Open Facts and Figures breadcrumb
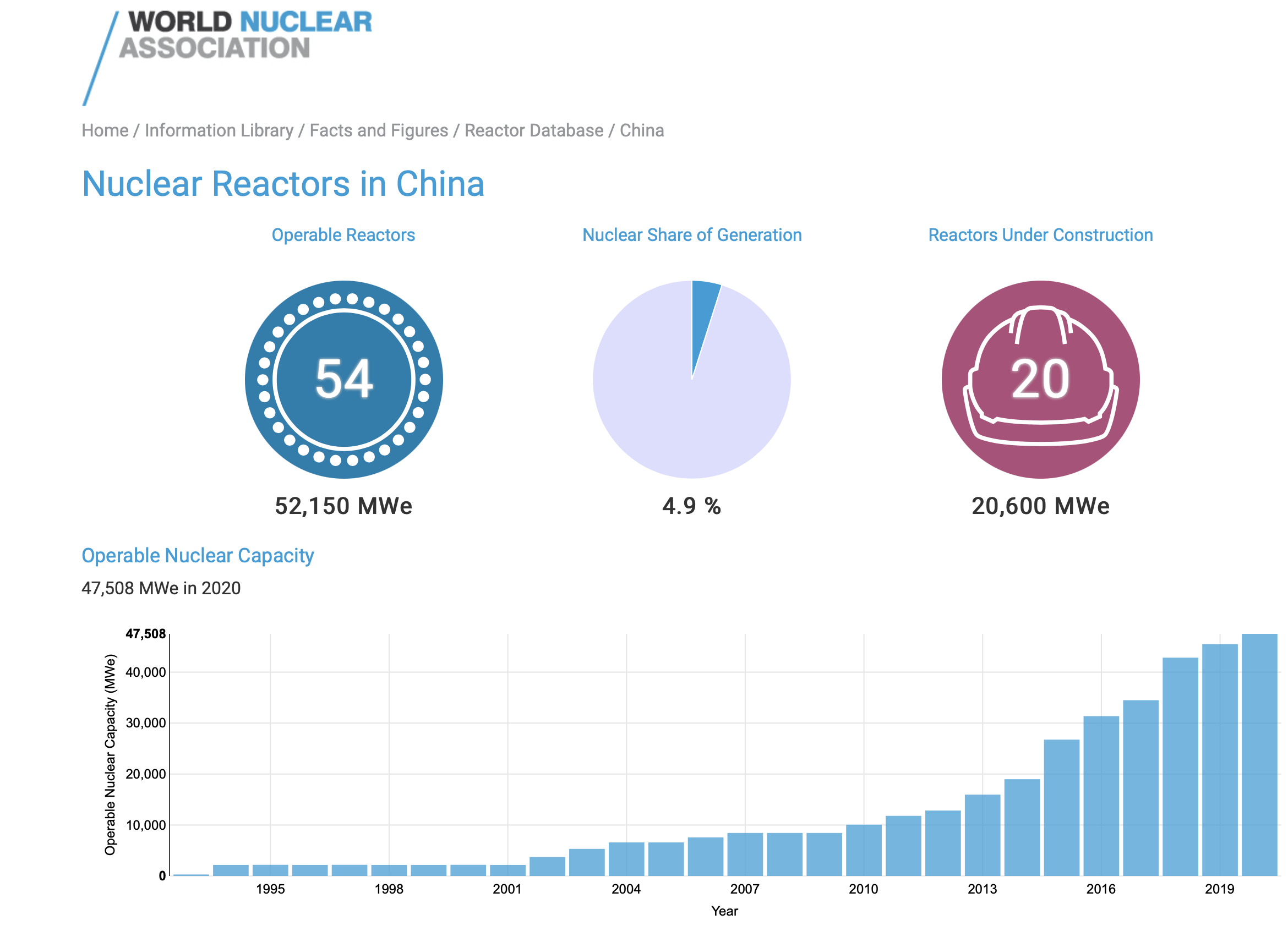 click(378, 130)
